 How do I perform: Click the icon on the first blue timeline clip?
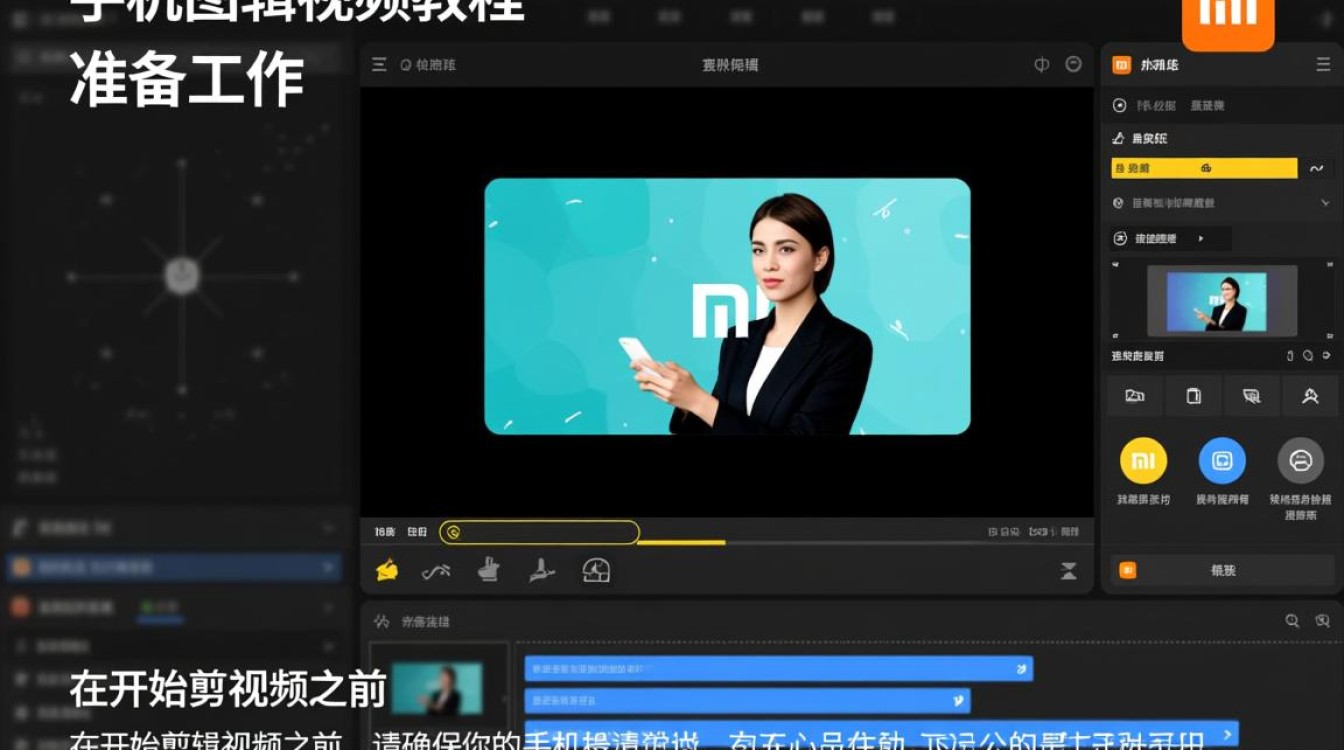coord(1020,669)
